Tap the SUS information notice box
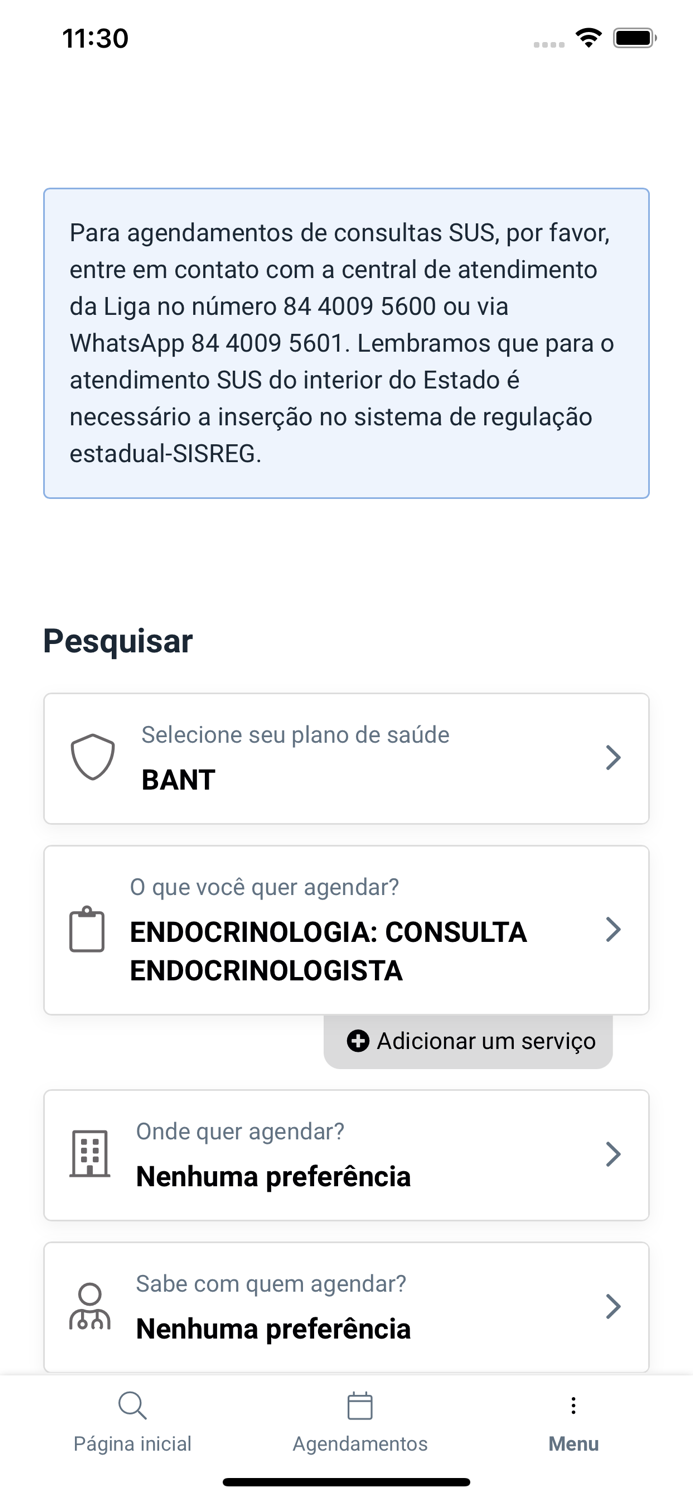This screenshot has height=1500, width=693. click(x=346, y=343)
